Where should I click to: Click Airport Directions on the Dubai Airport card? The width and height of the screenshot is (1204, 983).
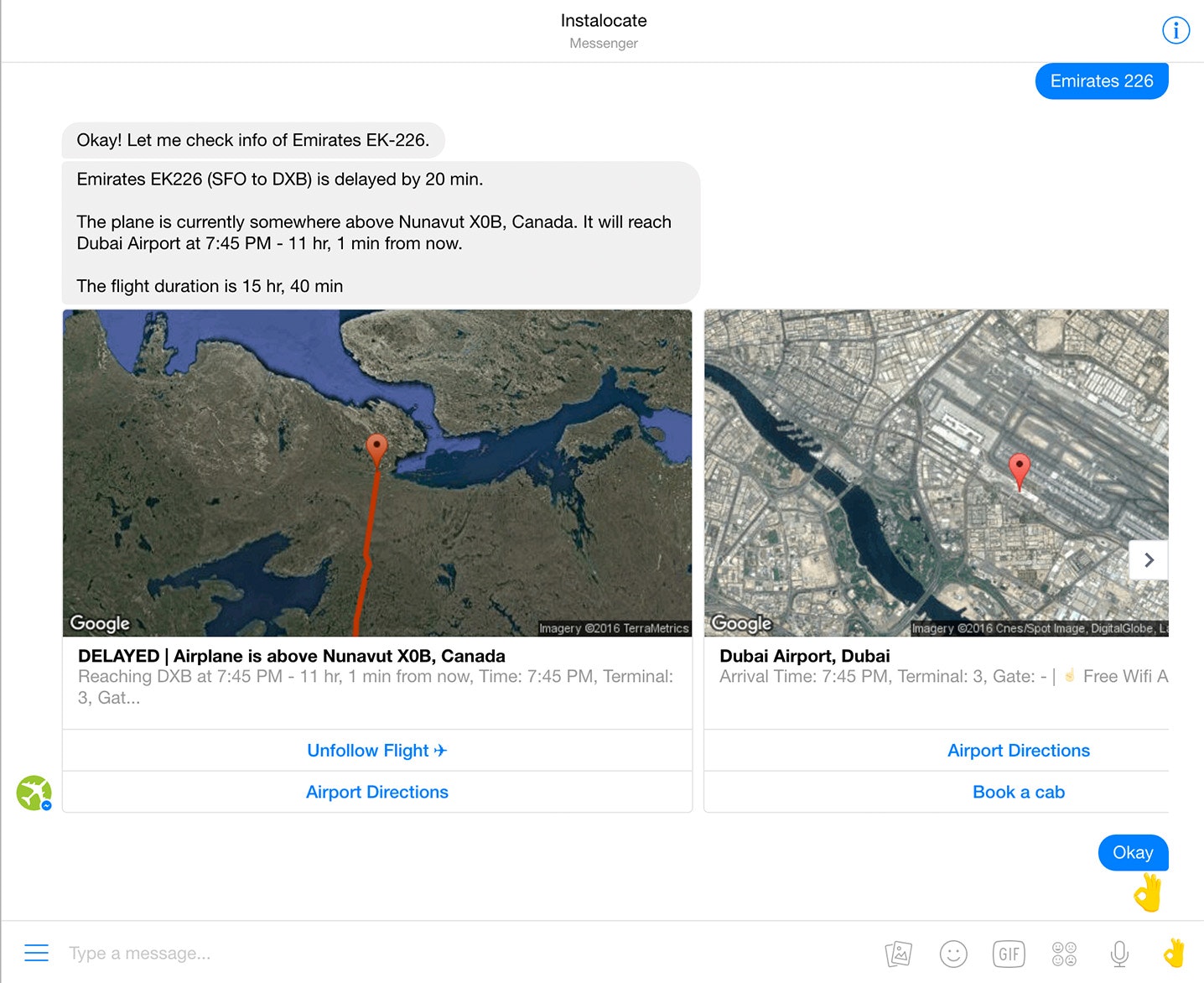coord(1019,751)
